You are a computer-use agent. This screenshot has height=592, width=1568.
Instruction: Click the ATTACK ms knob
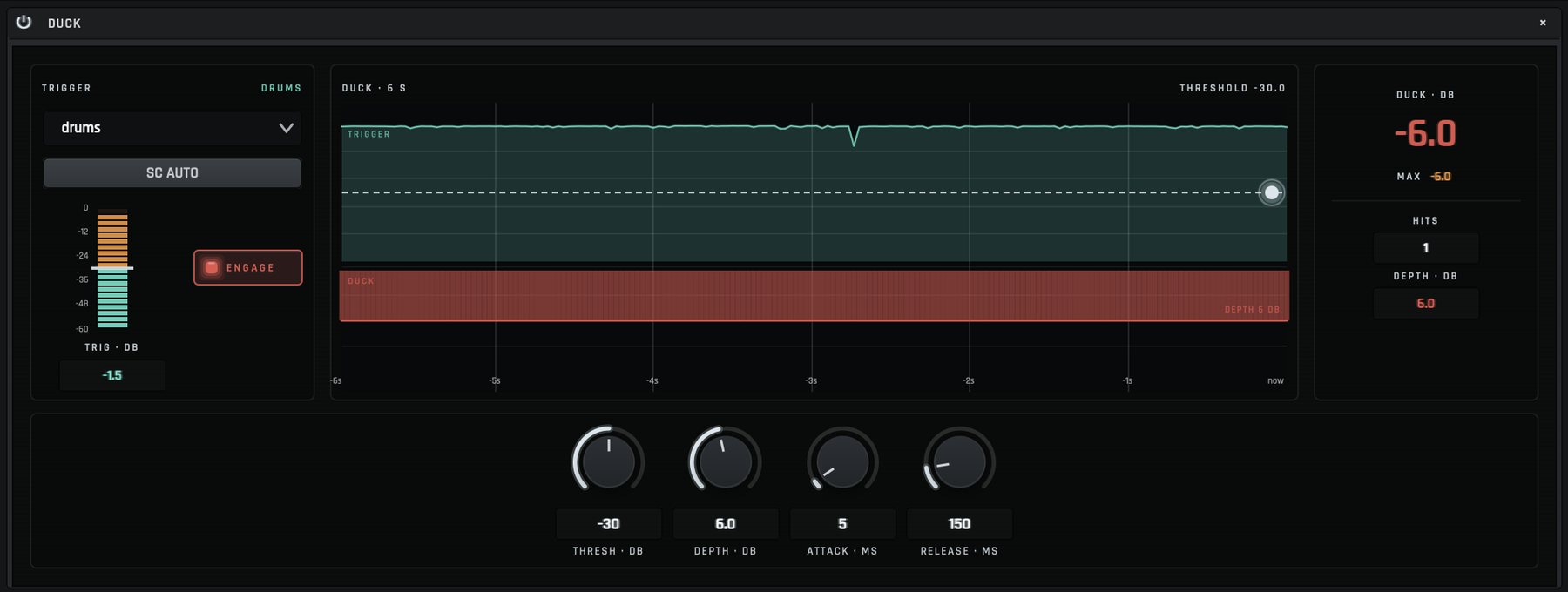tap(842, 461)
